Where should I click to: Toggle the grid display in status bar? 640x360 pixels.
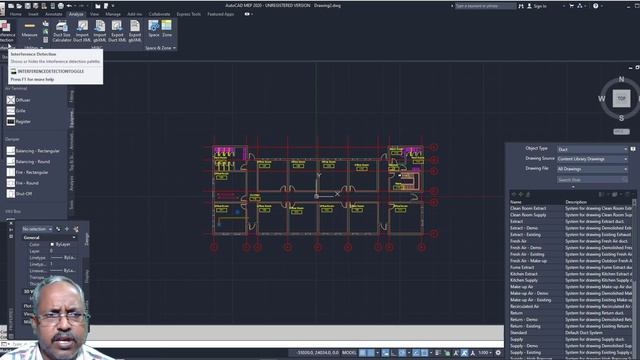click(363, 353)
